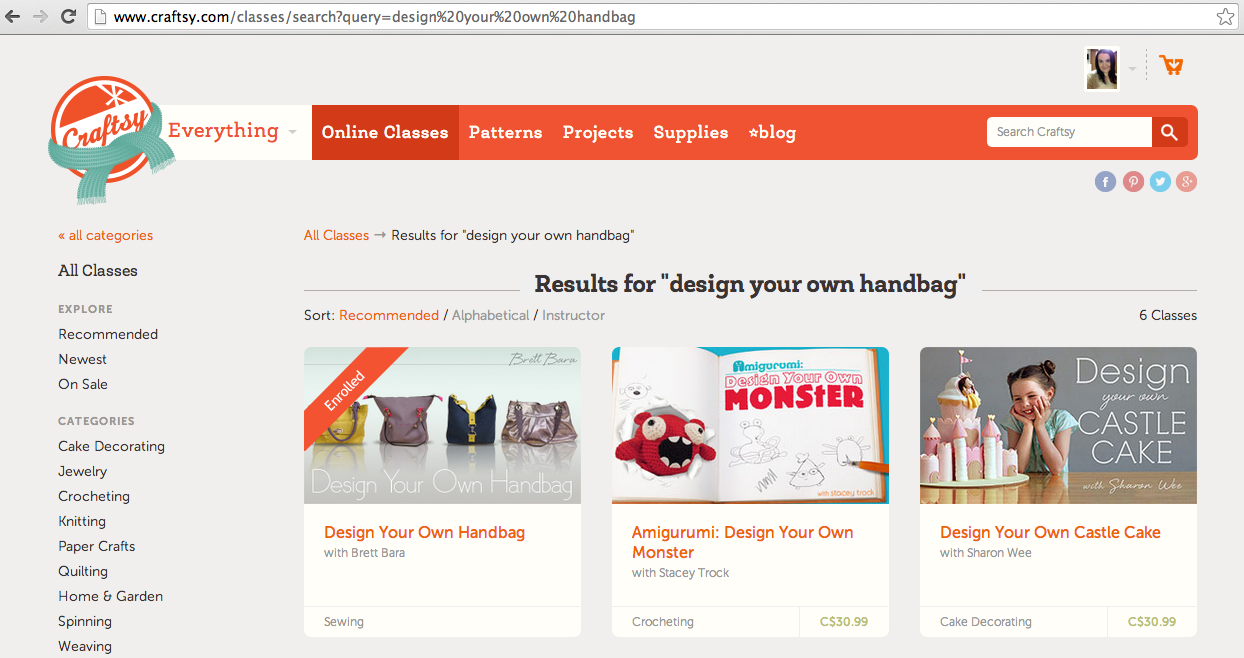Click the "with Sharon Wee" instructor text

(x=985, y=553)
